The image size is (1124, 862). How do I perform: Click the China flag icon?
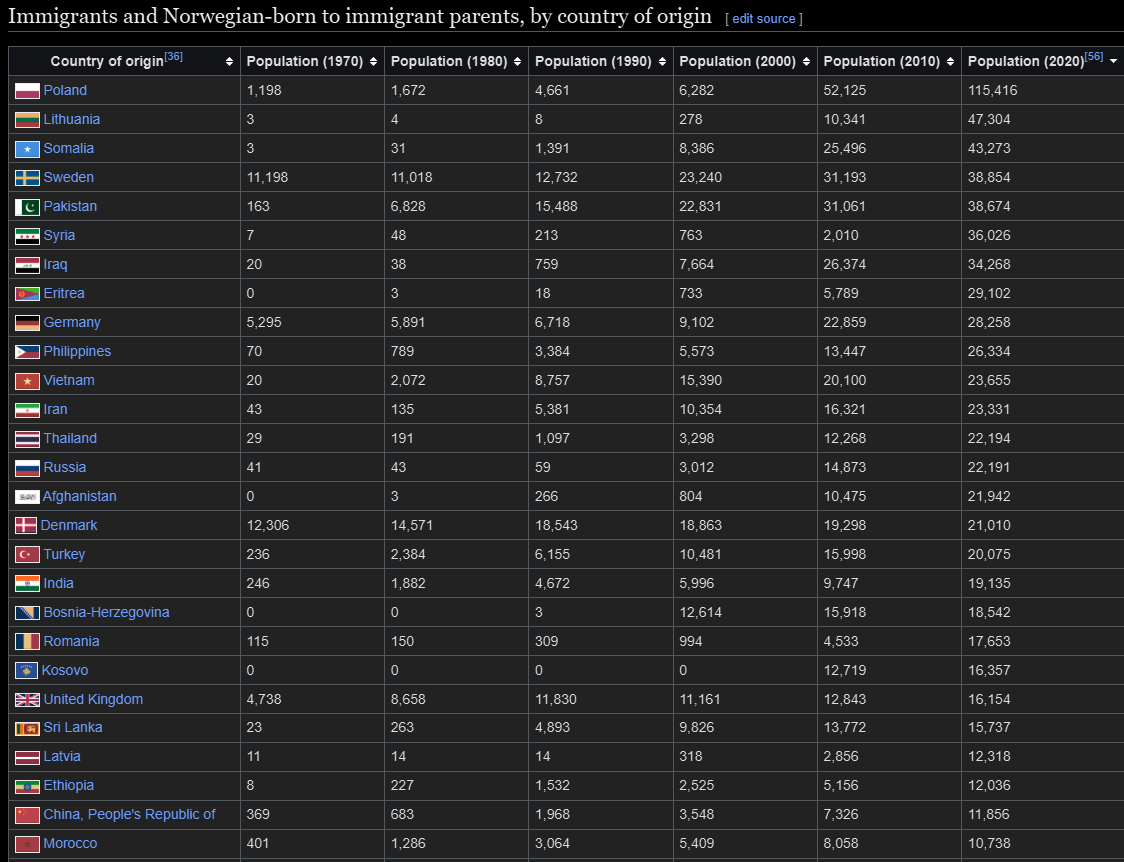click(27, 815)
